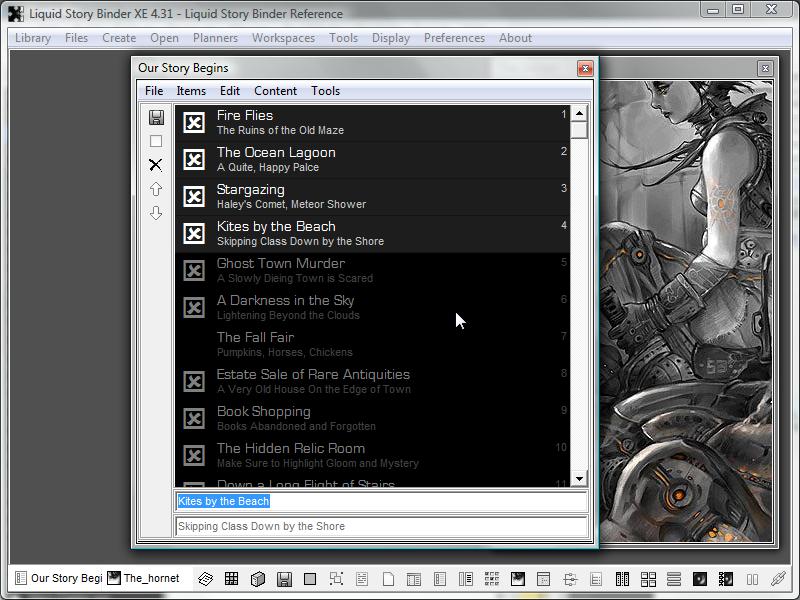800x600 pixels.
Task: Click the move item down arrow icon
Action: click(x=156, y=213)
